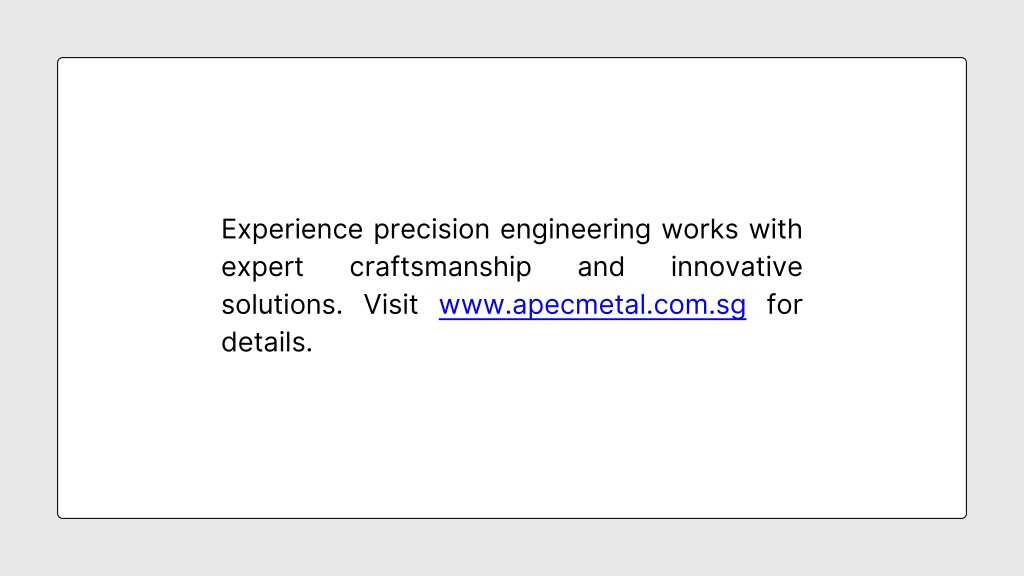Click the word "and" in the second line
This screenshot has height=576, width=1024.
pos(601,267)
